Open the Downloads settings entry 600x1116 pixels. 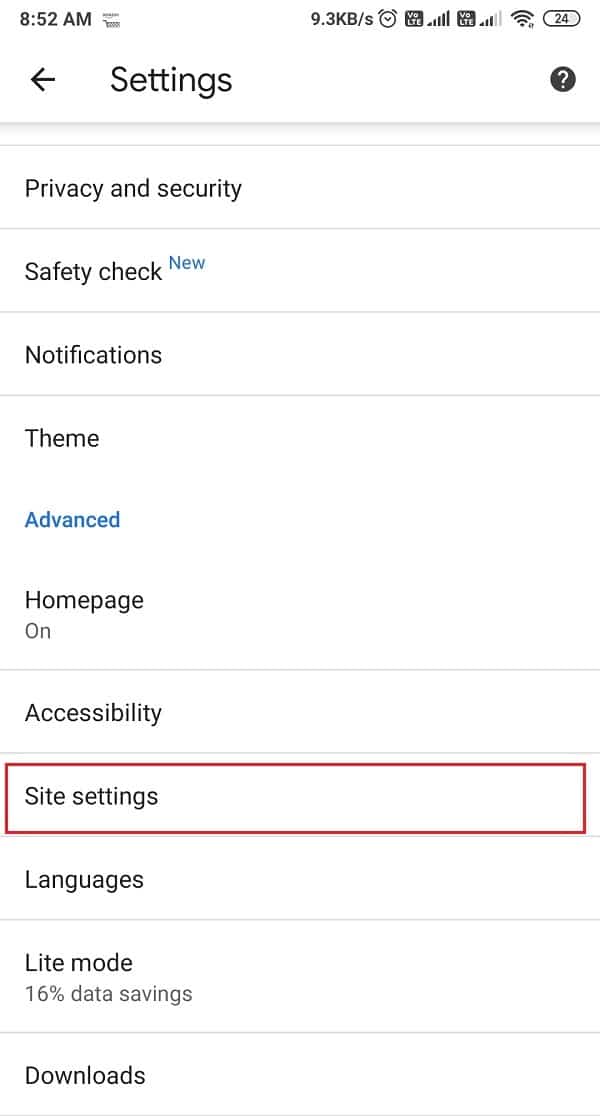coord(85,1075)
